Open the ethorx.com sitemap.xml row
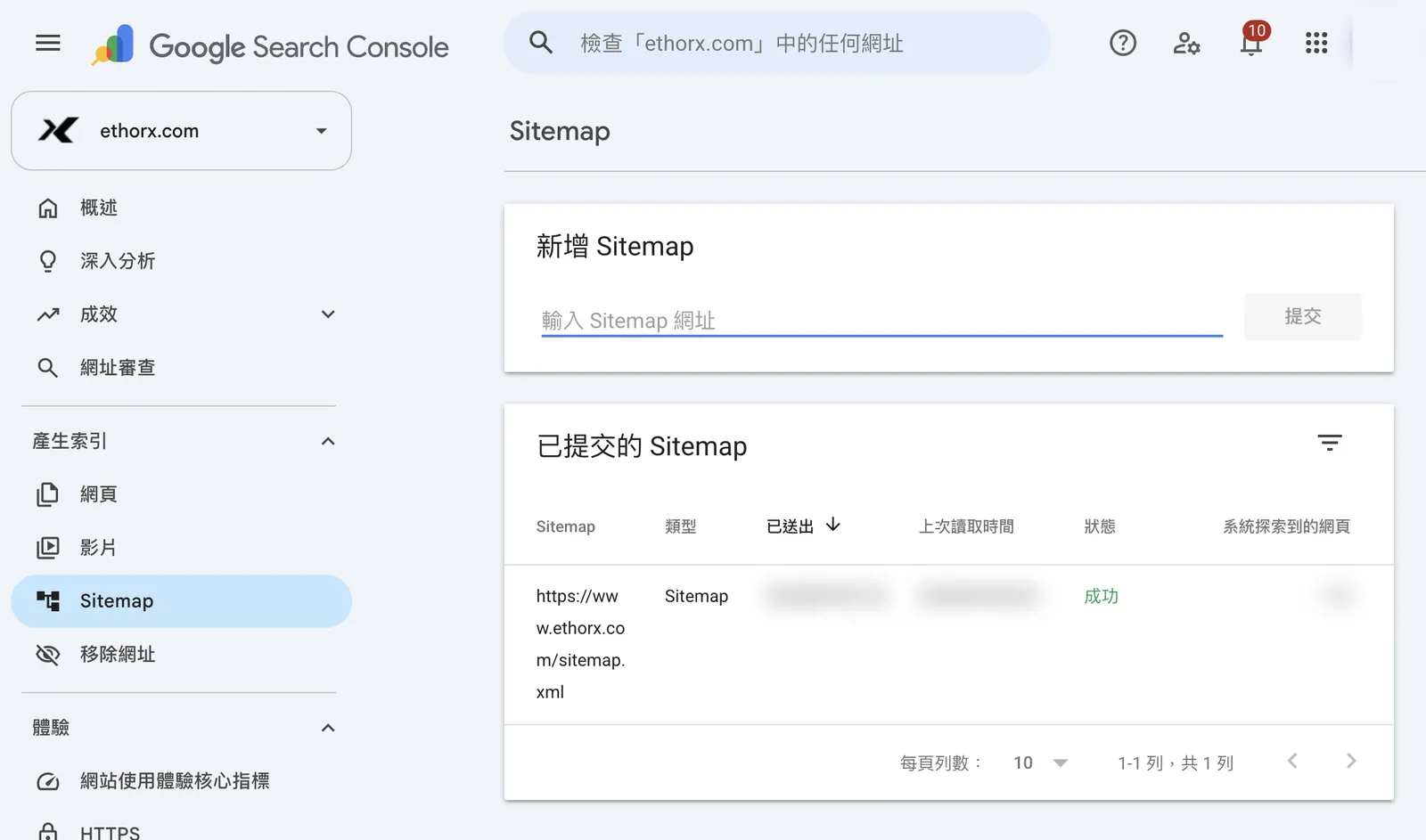This screenshot has width=1426, height=840. pyautogui.click(x=948, y=644)
